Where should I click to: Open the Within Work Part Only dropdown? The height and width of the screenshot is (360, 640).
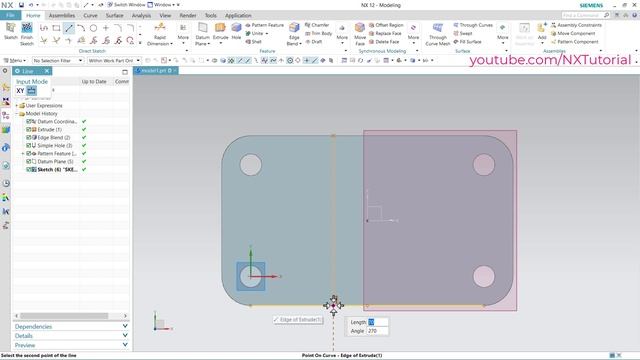[x=114, y=60]
